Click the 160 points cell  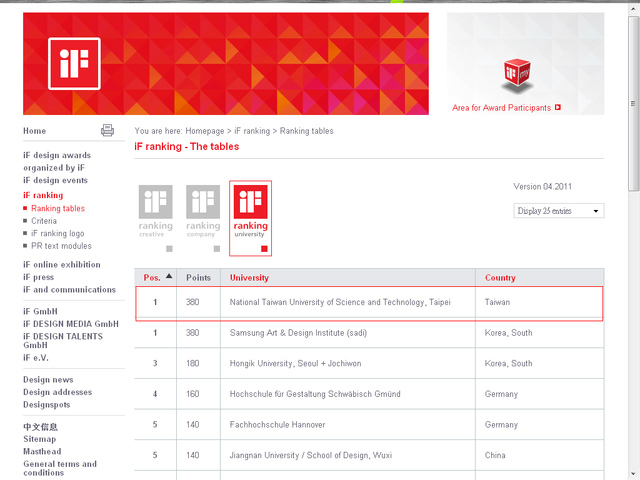point(193,394)
